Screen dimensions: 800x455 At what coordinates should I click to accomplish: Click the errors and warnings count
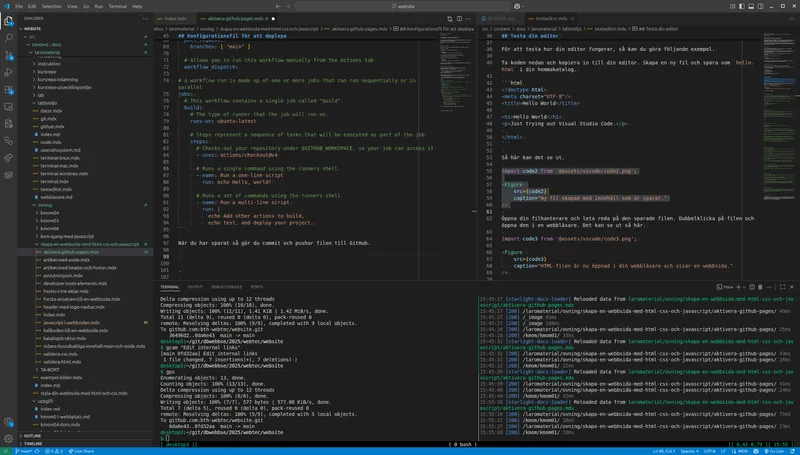(54, 451)
